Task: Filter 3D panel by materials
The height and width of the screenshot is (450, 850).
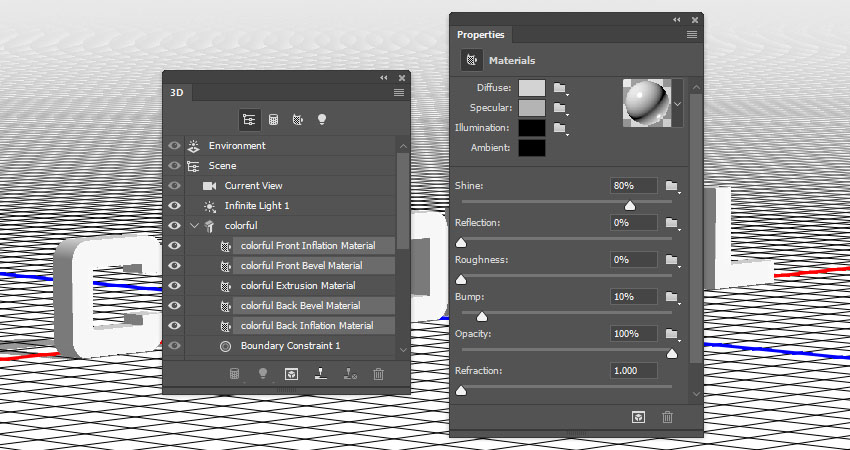Action: click(297, 119)
